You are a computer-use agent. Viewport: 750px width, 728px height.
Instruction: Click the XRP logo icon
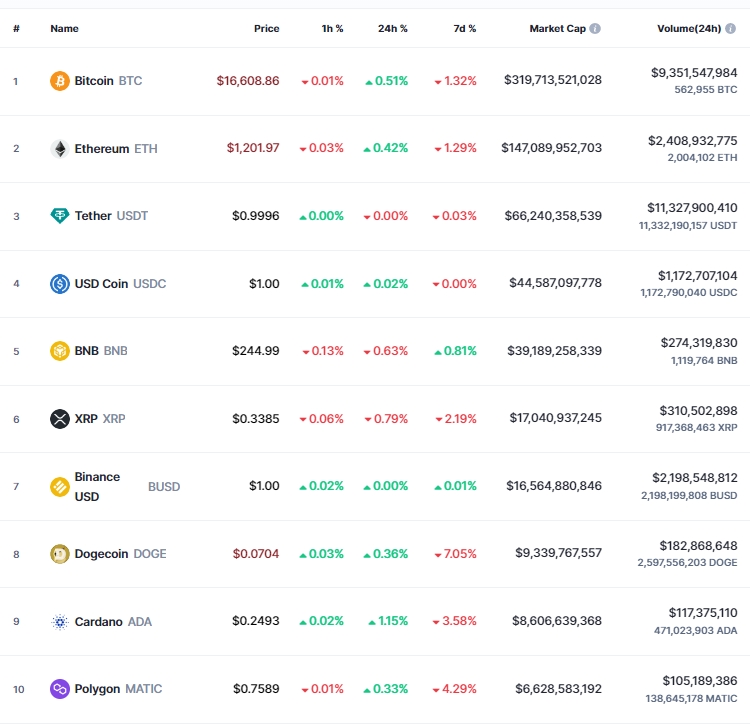[x=60, y=419]
